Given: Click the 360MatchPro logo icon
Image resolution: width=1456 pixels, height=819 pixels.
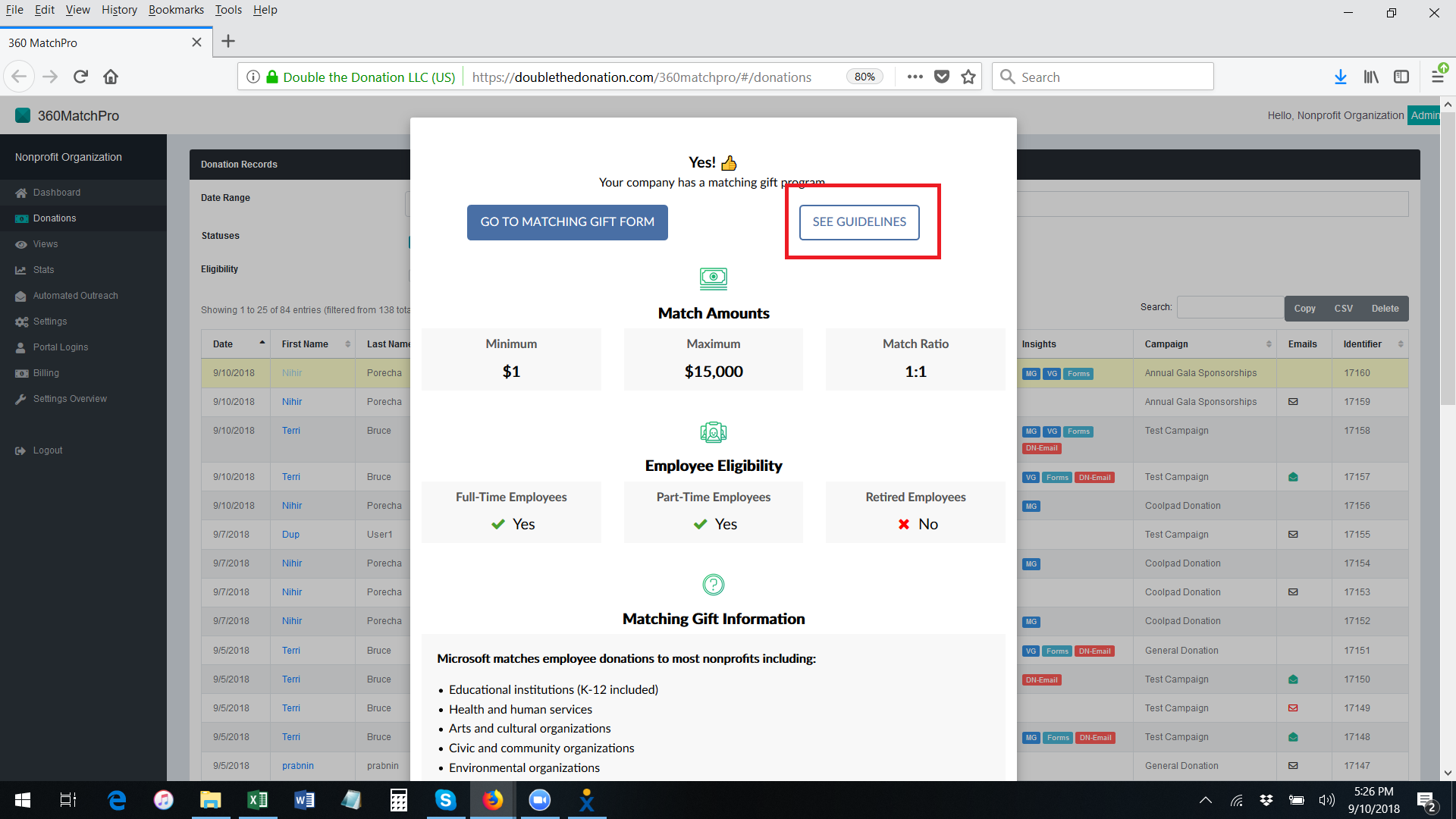Looking at the screenshot, I should (x=23, y=115).
